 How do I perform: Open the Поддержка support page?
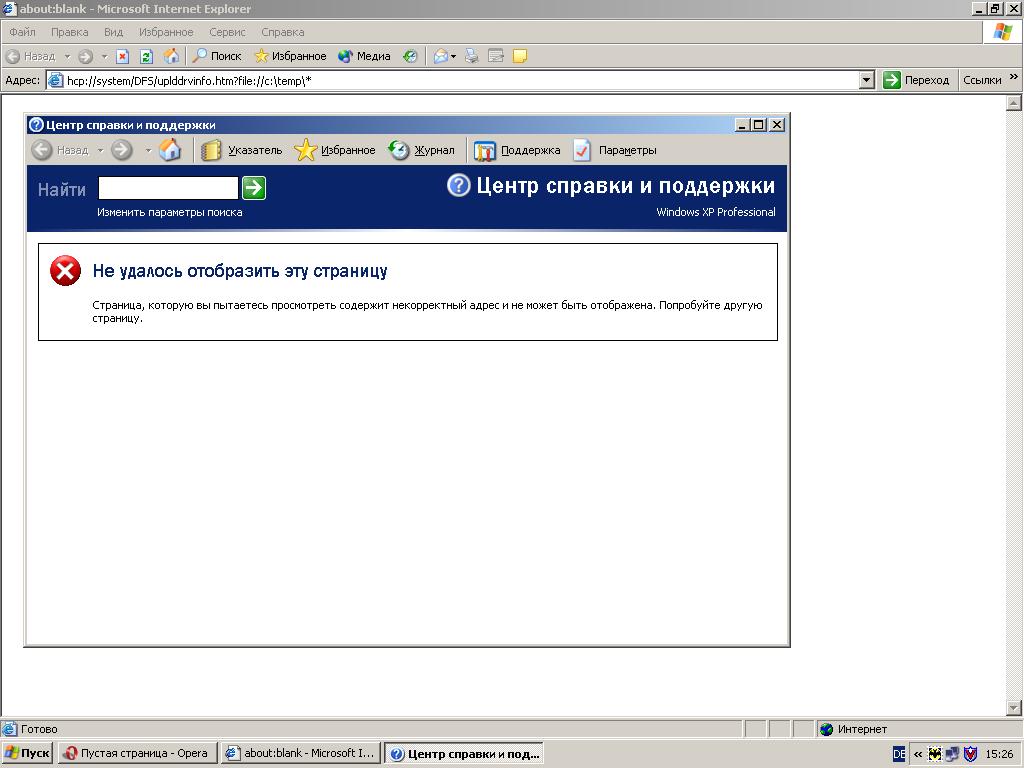517,150
